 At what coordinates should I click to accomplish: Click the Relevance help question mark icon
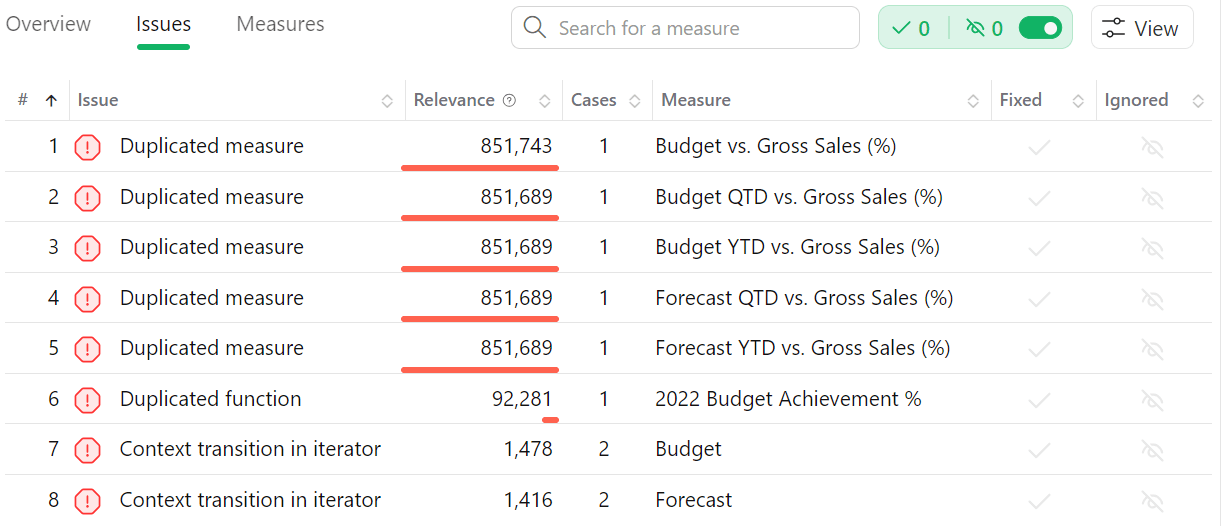[x=509, y=100]
